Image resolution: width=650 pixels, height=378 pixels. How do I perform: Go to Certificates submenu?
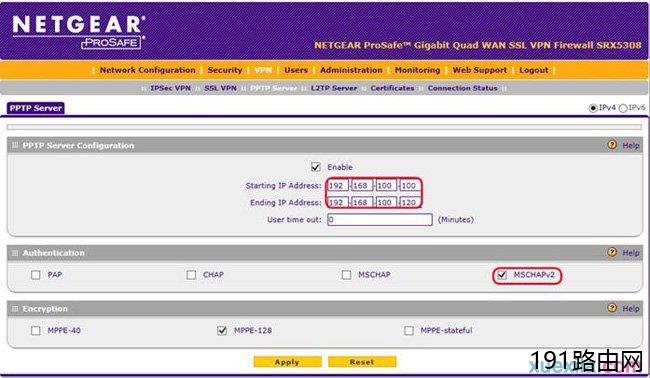coord(392,88)
